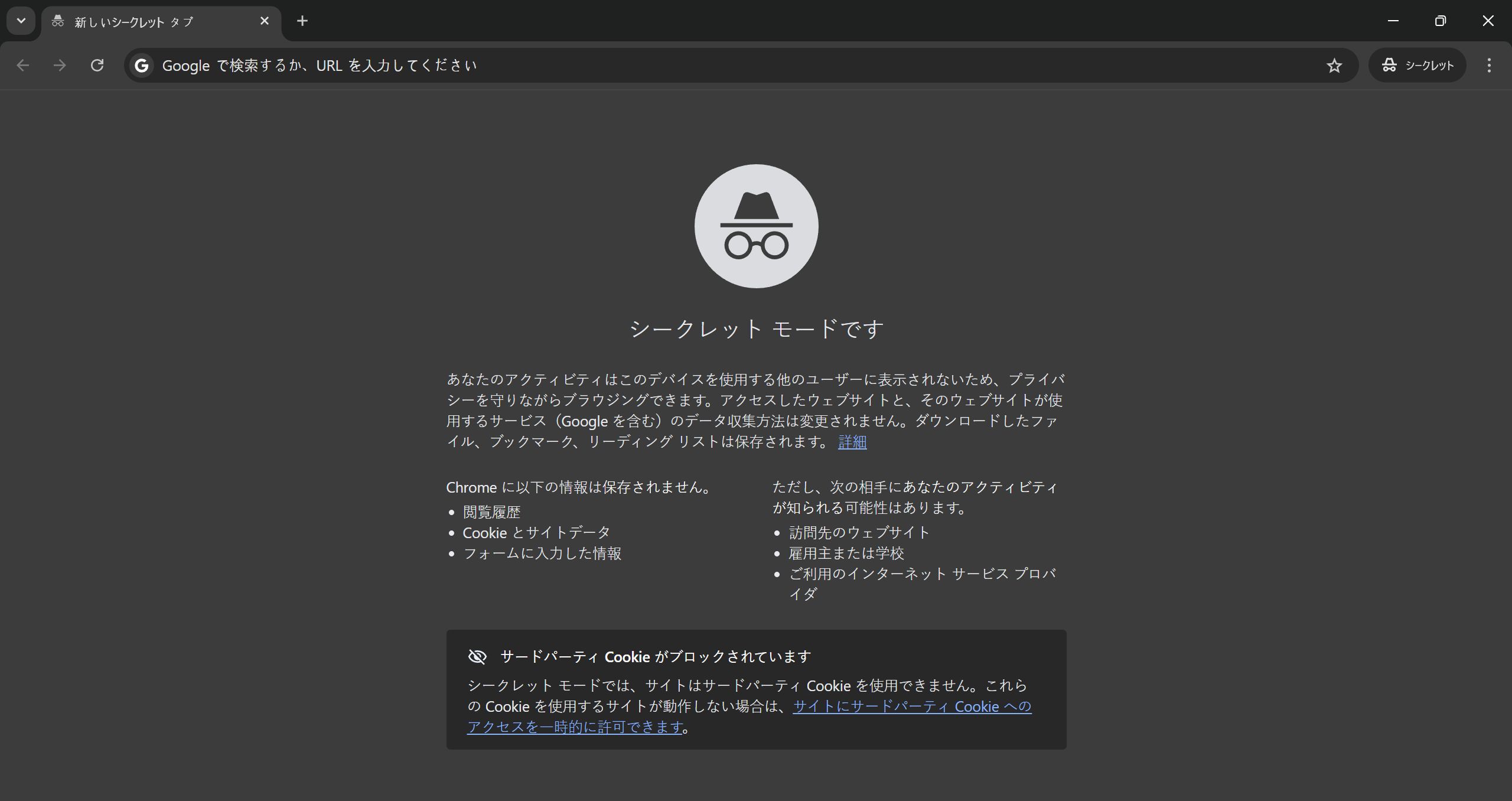1512x801 pixels.
Task: Click the minimize window button
Action: 1393,21
